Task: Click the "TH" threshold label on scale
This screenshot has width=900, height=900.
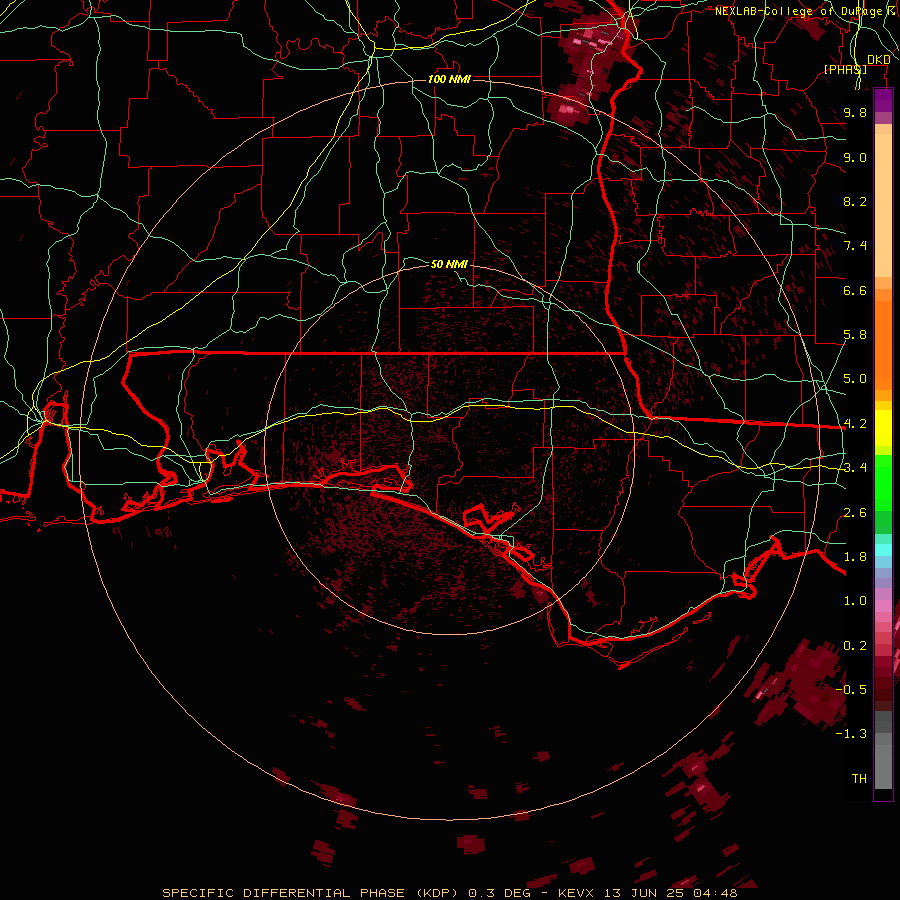Action: (859, 779)
